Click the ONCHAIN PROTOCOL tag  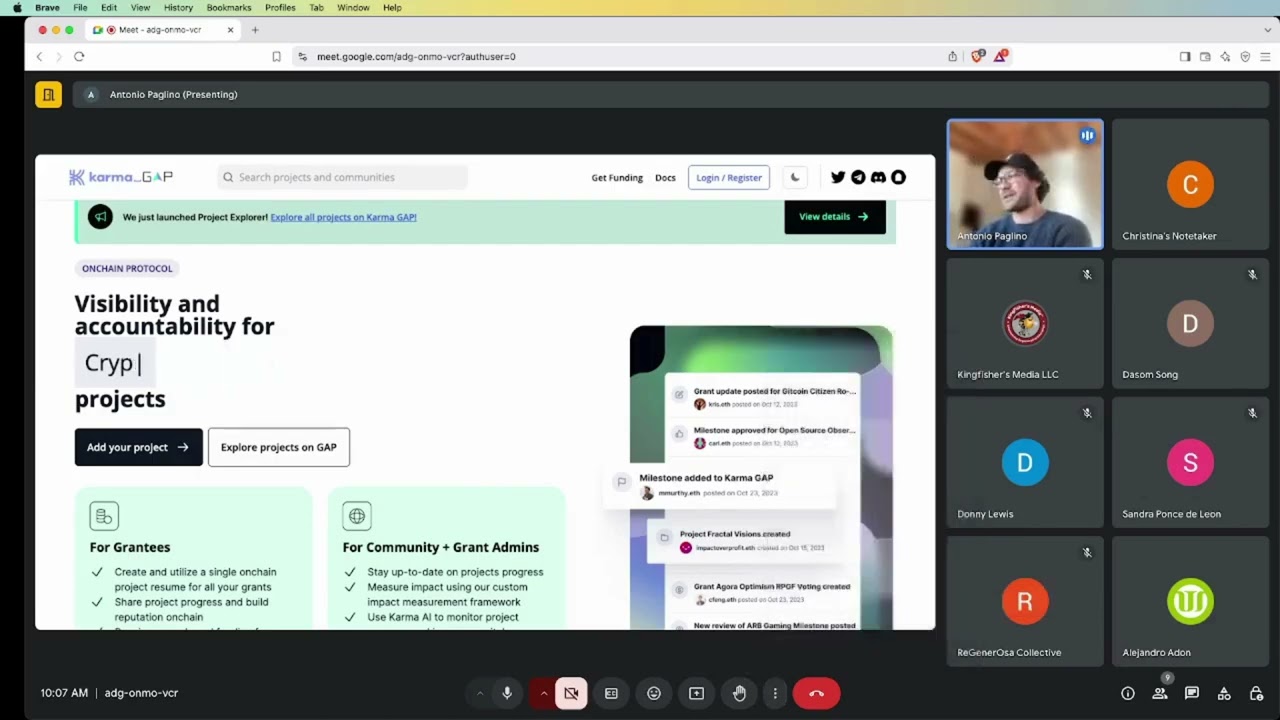pyautogui.click(x=127, y=268)
